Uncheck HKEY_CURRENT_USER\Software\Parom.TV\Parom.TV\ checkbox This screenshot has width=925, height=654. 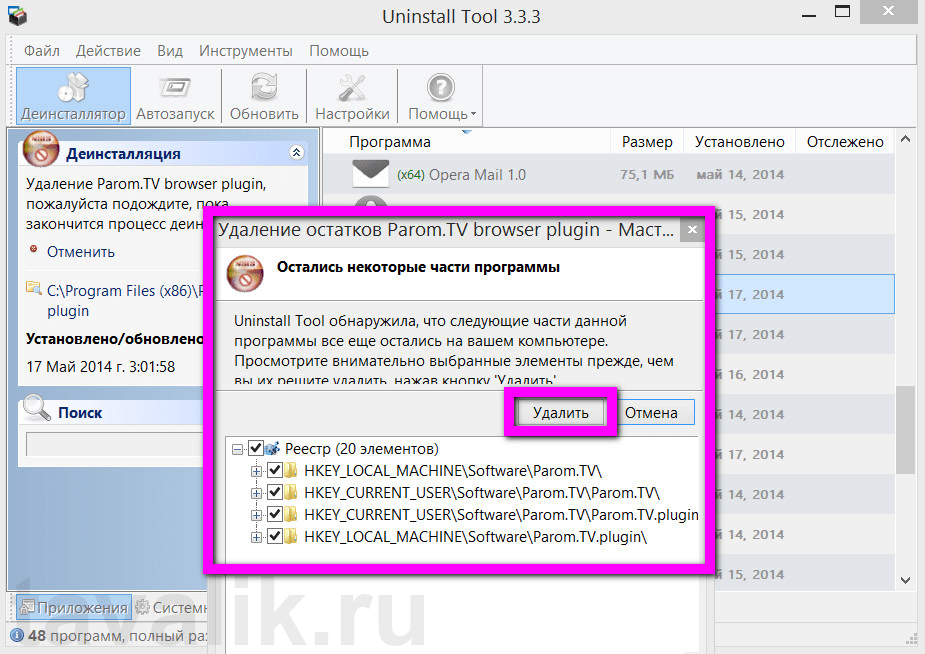tap(274, 492)
